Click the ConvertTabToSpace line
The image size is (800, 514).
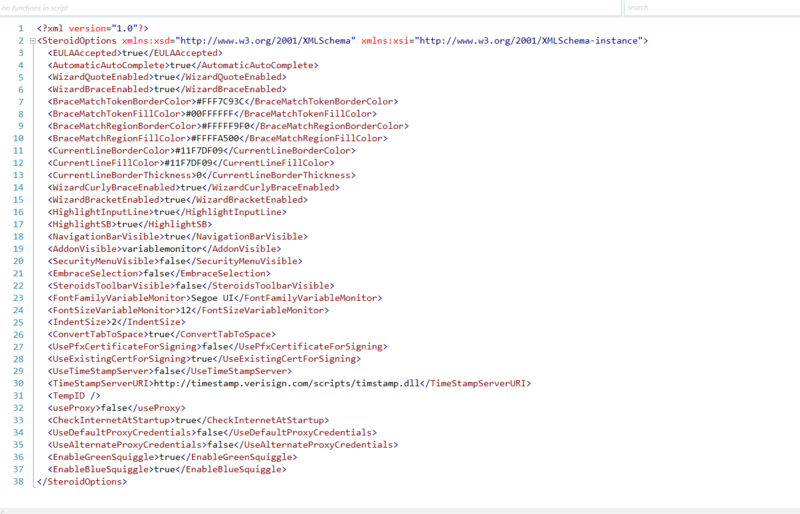(162, 334)
